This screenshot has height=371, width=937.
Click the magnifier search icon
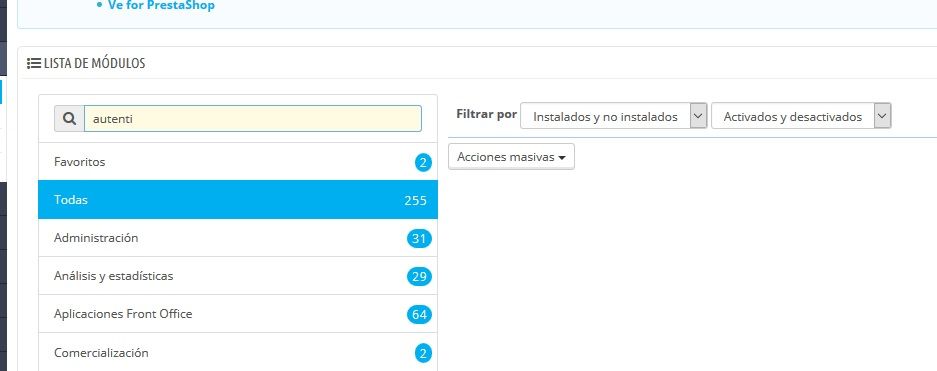[69, 119]
